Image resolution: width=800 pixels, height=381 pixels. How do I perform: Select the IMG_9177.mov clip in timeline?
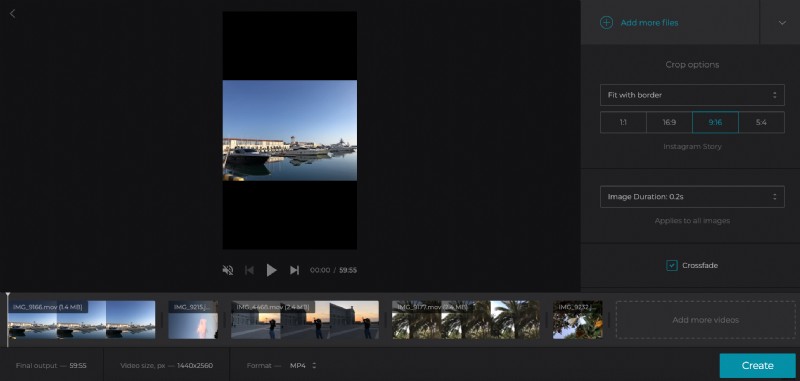466,320
